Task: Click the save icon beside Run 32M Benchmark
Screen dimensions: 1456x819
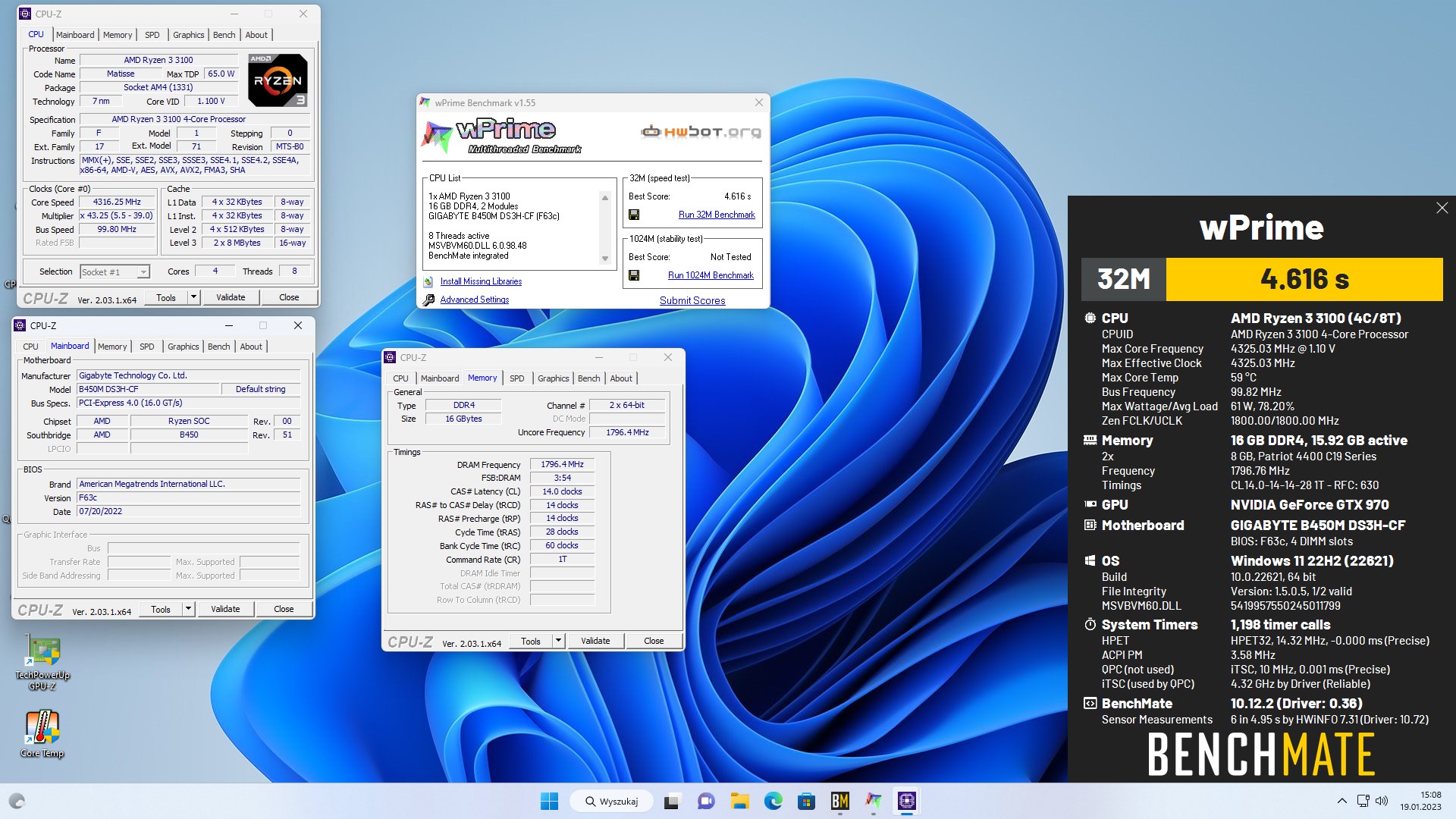Action: 634,215
